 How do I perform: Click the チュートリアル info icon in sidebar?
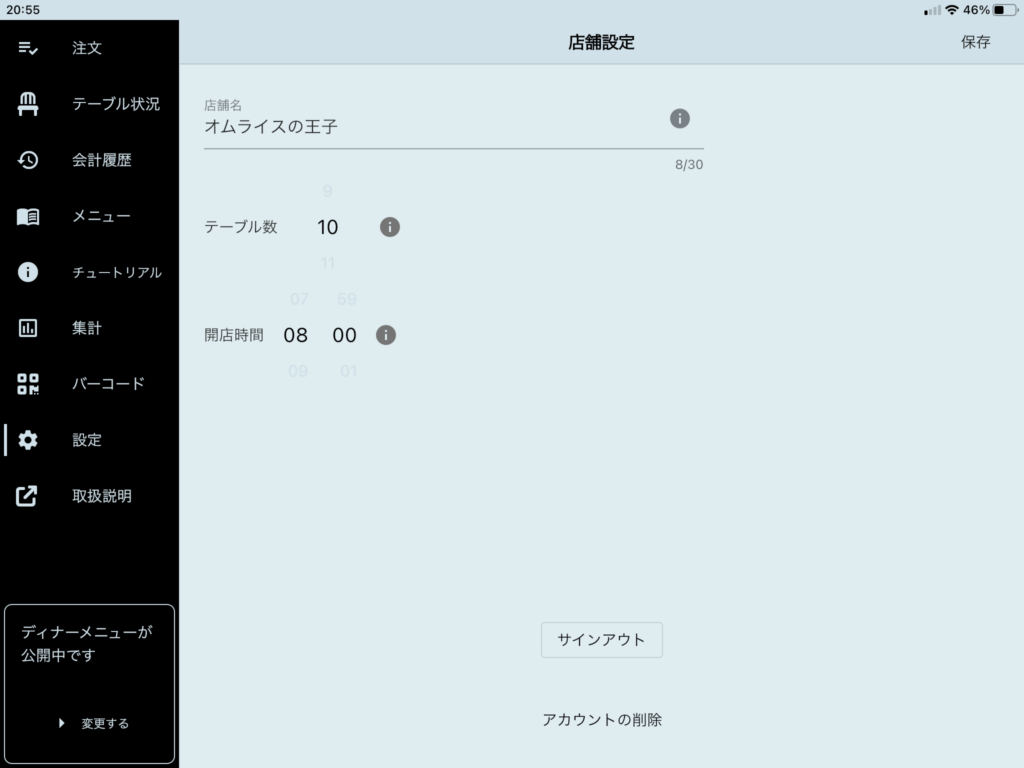(27, 272)
